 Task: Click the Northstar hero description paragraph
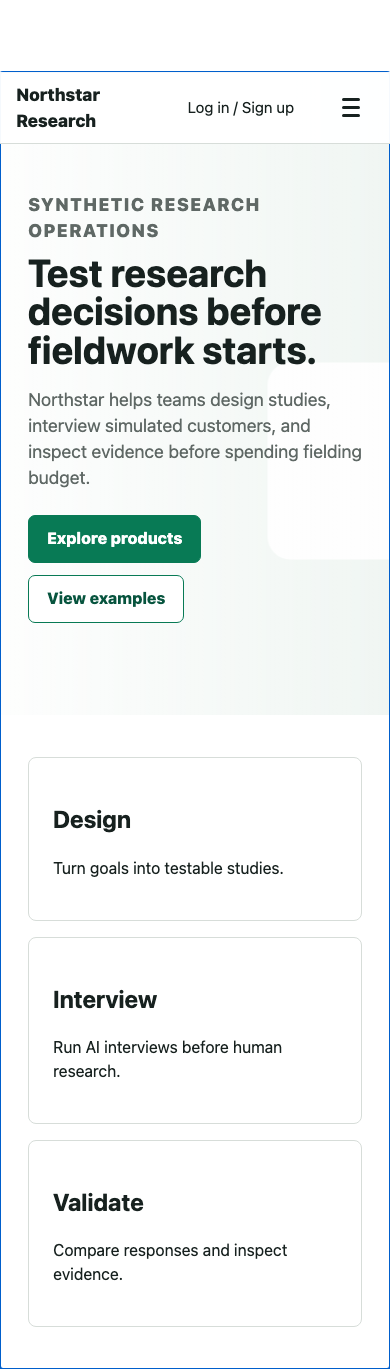(195, 439)
